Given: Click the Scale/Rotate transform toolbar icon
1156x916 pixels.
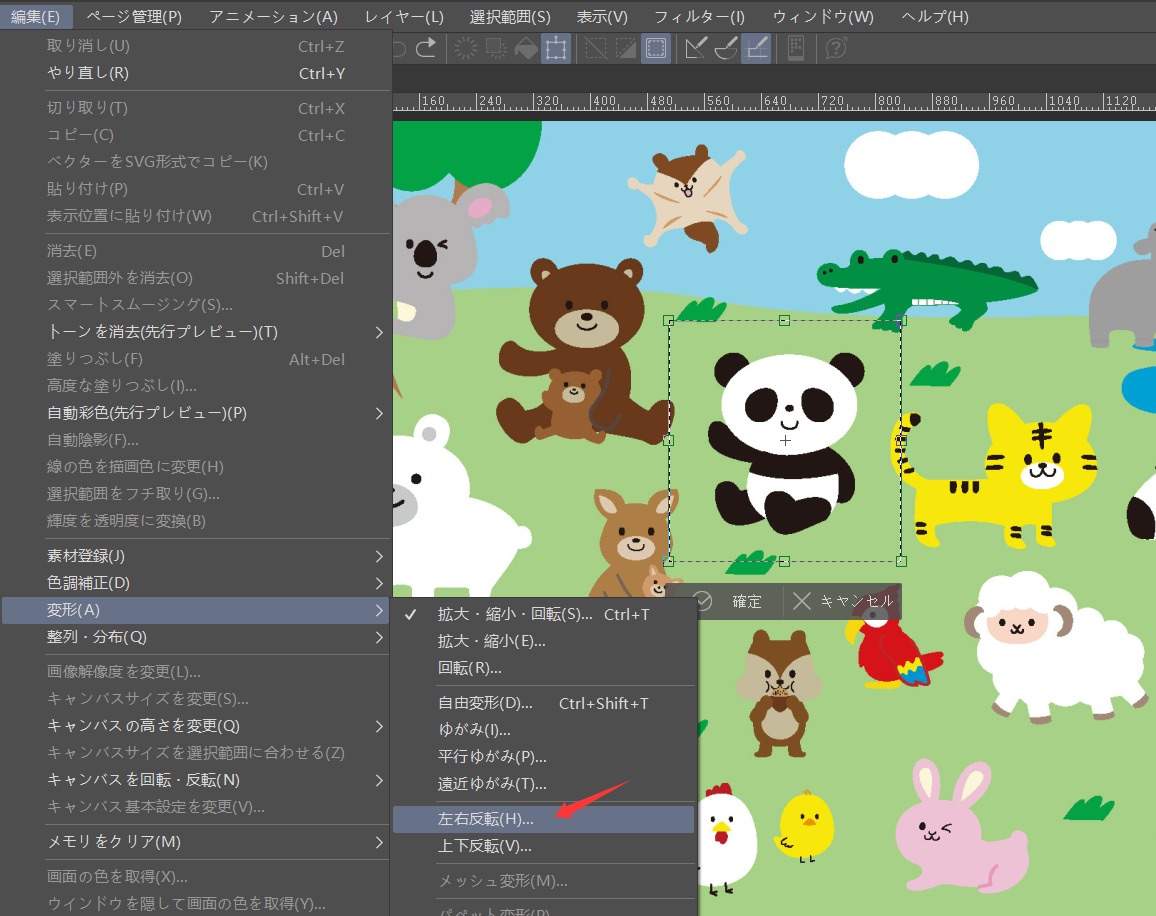Looking at the screenshot, I should (x=556, y=47).
